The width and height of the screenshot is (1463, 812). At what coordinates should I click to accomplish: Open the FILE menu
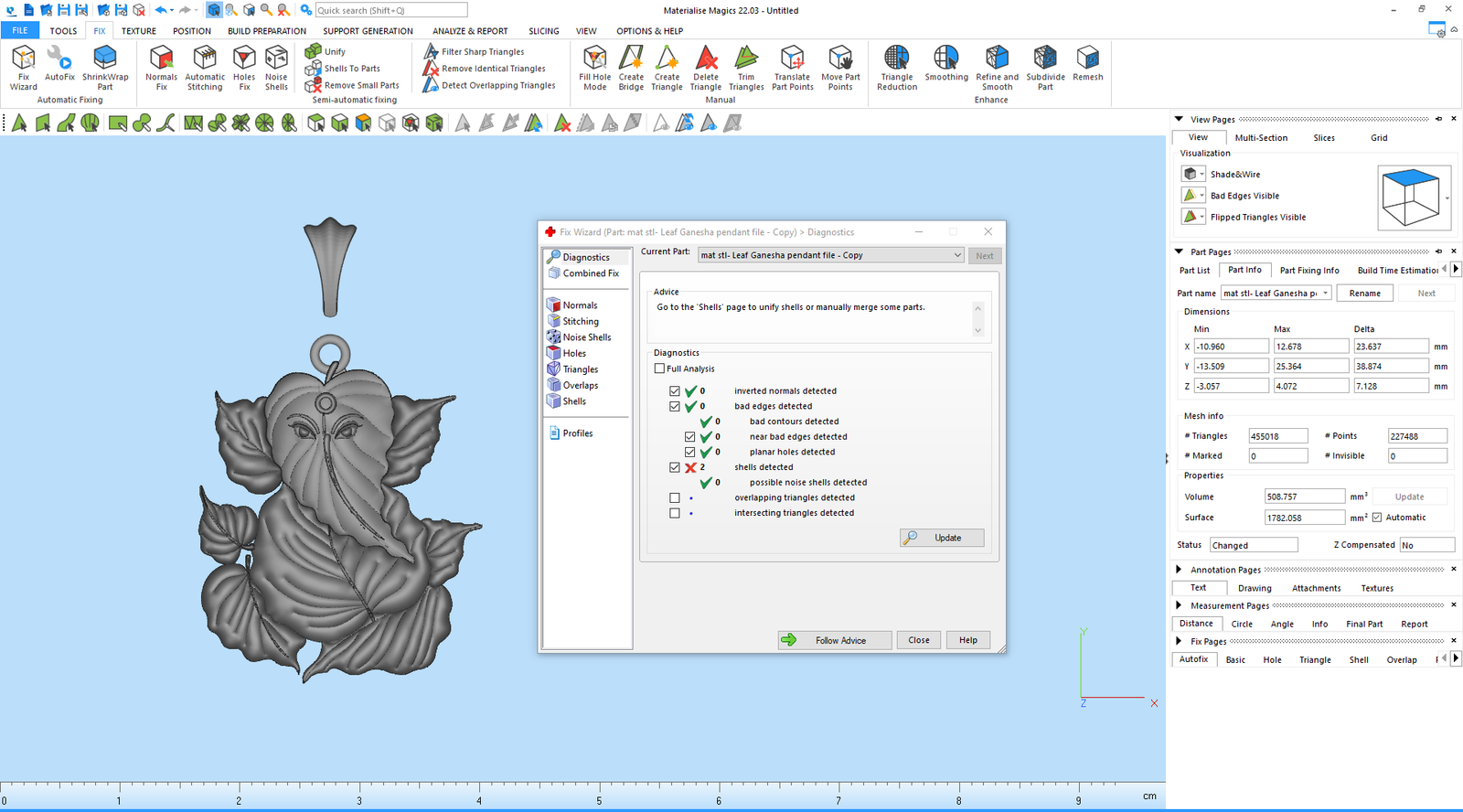click(20, 30)
